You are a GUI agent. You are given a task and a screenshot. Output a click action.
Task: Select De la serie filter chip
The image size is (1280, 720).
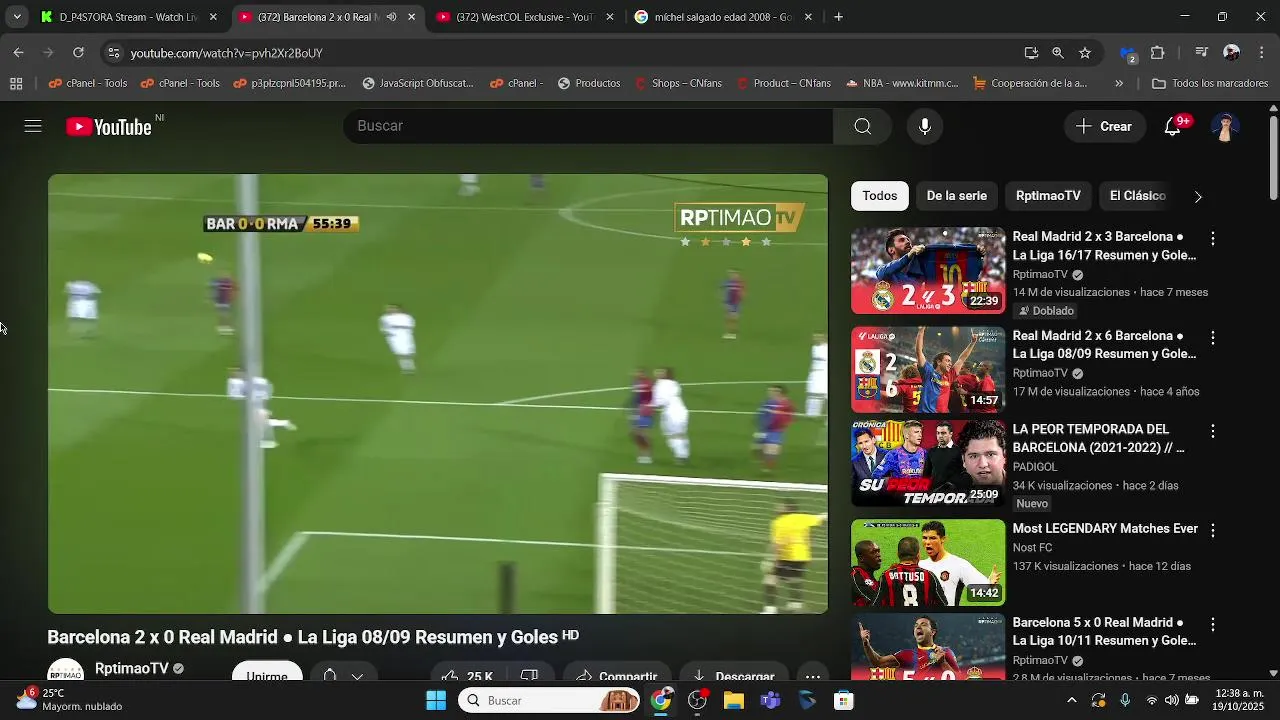click(956, 196)
